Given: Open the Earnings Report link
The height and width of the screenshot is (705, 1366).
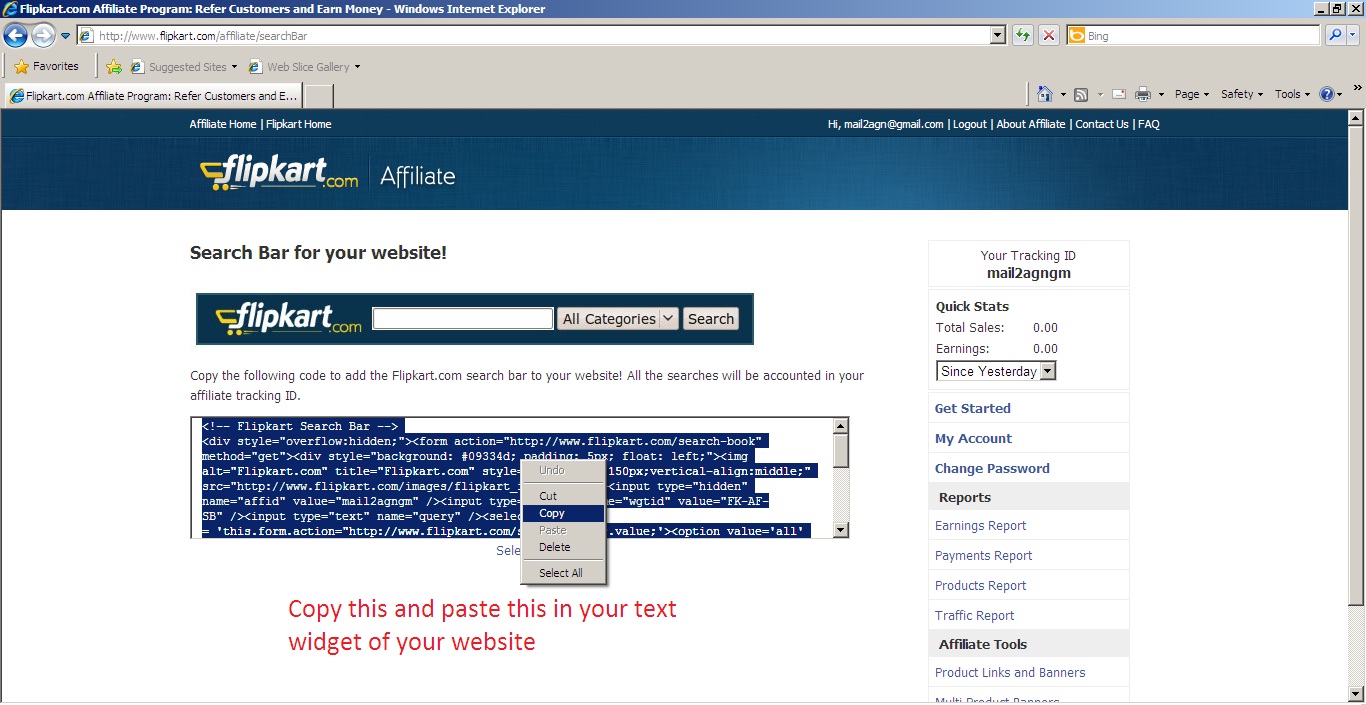Looking at the screenshot, I should click(x=981, y=526).
